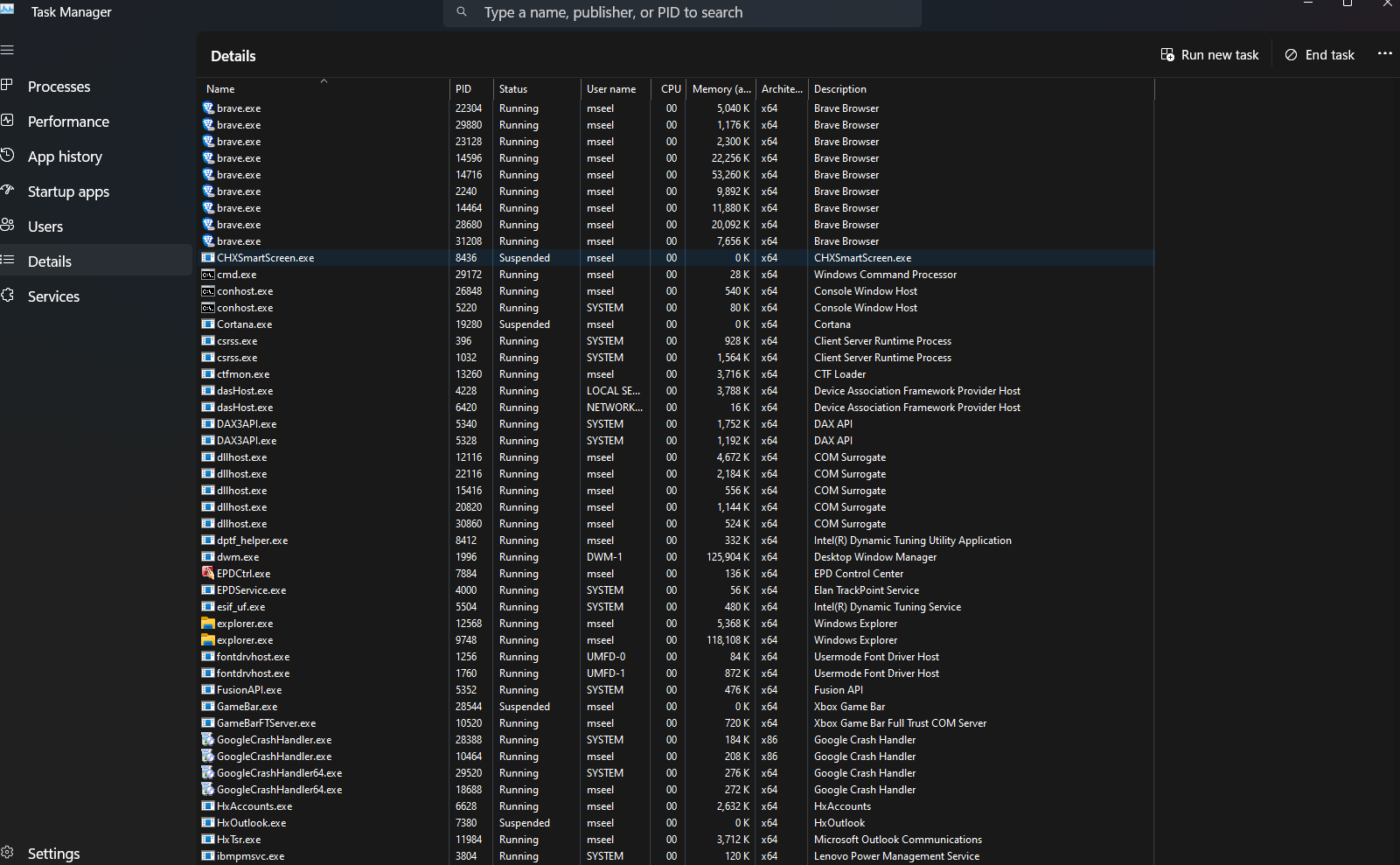Open the more options ellipsis menu
This screenshot has width=1400, height=865.
(1385, 54)
